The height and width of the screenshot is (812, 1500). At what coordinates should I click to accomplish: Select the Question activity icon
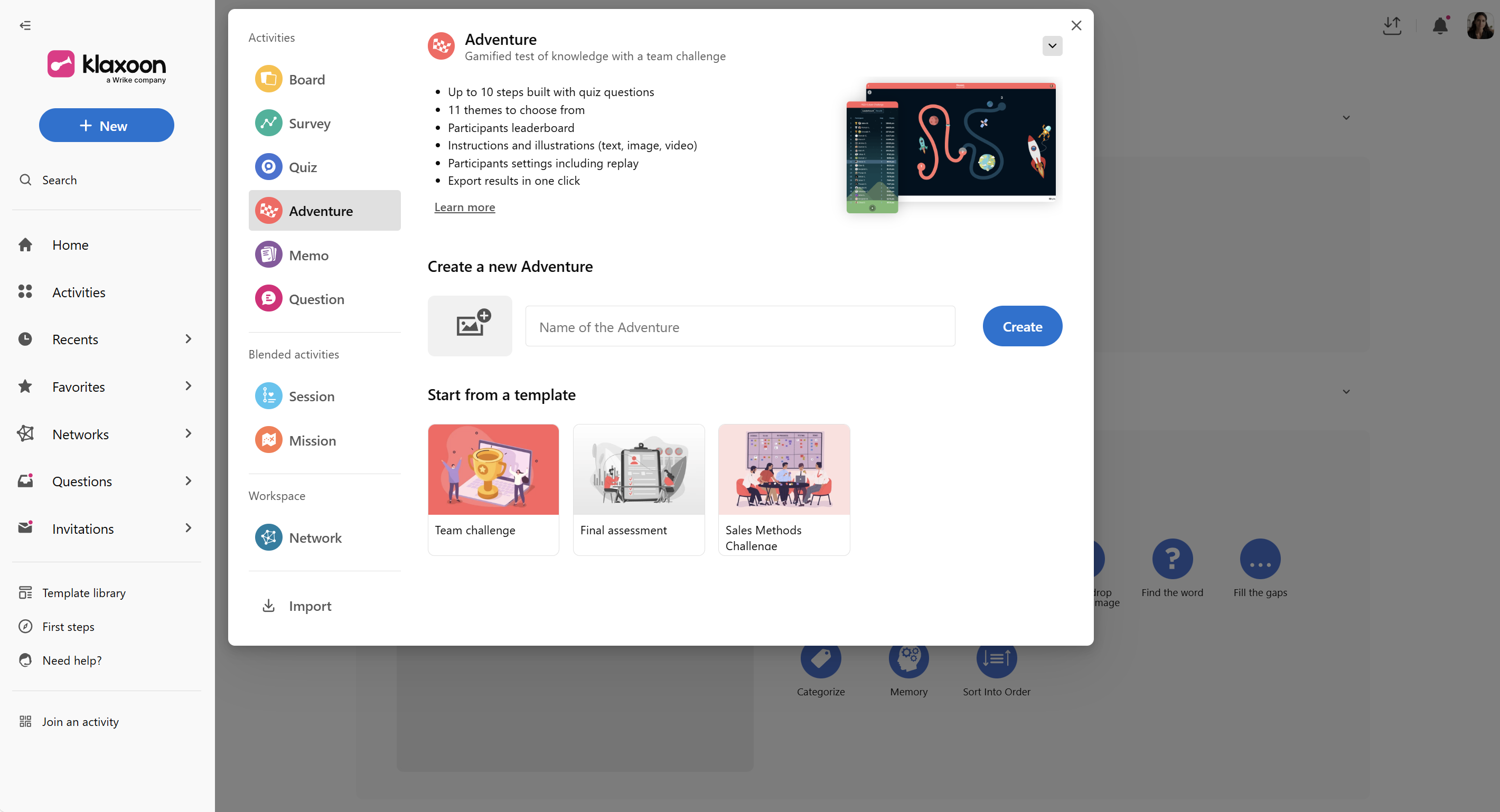point(268,299)
